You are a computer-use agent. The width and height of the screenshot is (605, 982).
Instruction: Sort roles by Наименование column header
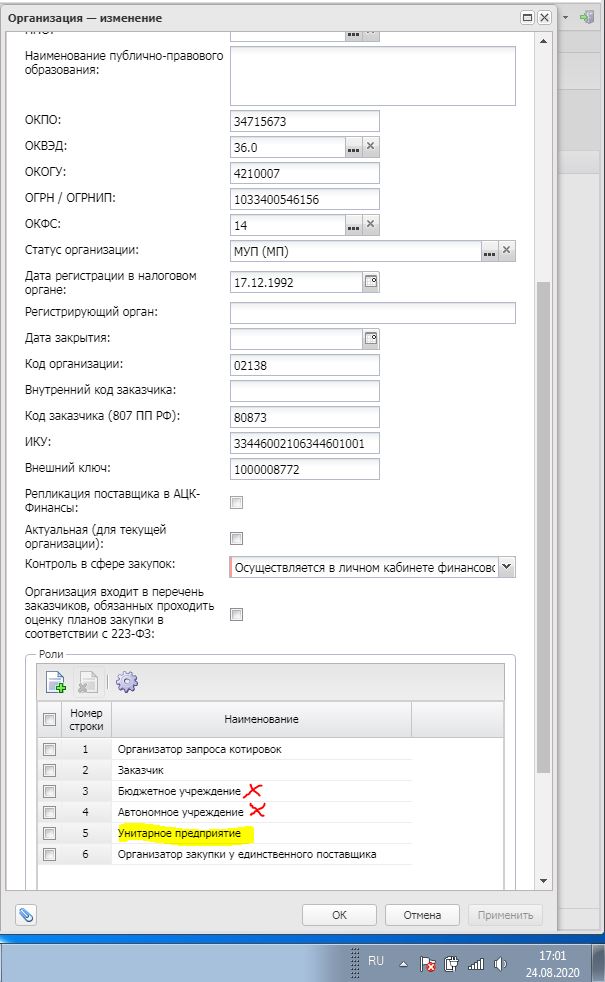(x=261, y=719)
